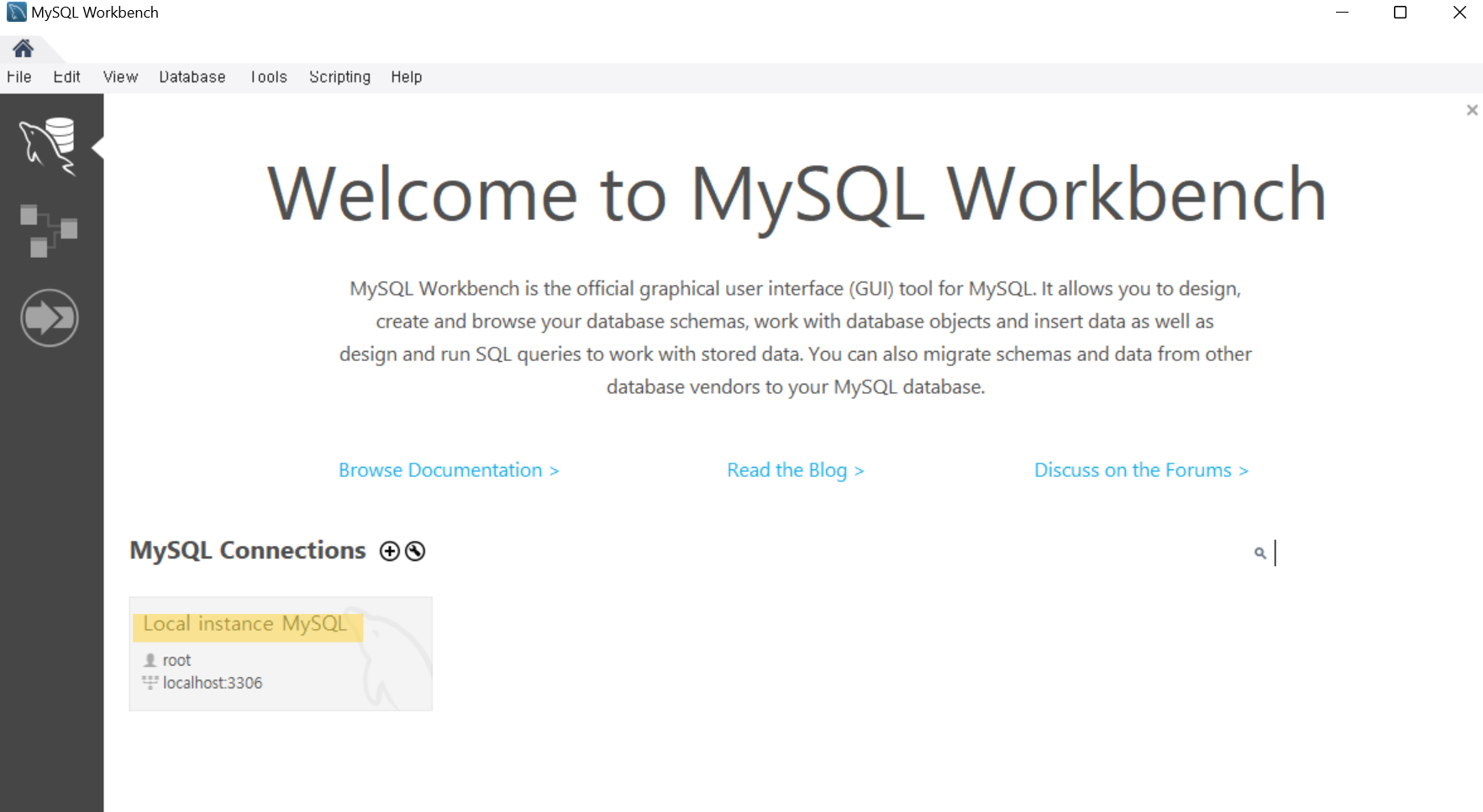Viewport: 1483px width, 812px height.
Task: Open the Models sidebar icon
Action: [49, 229]
